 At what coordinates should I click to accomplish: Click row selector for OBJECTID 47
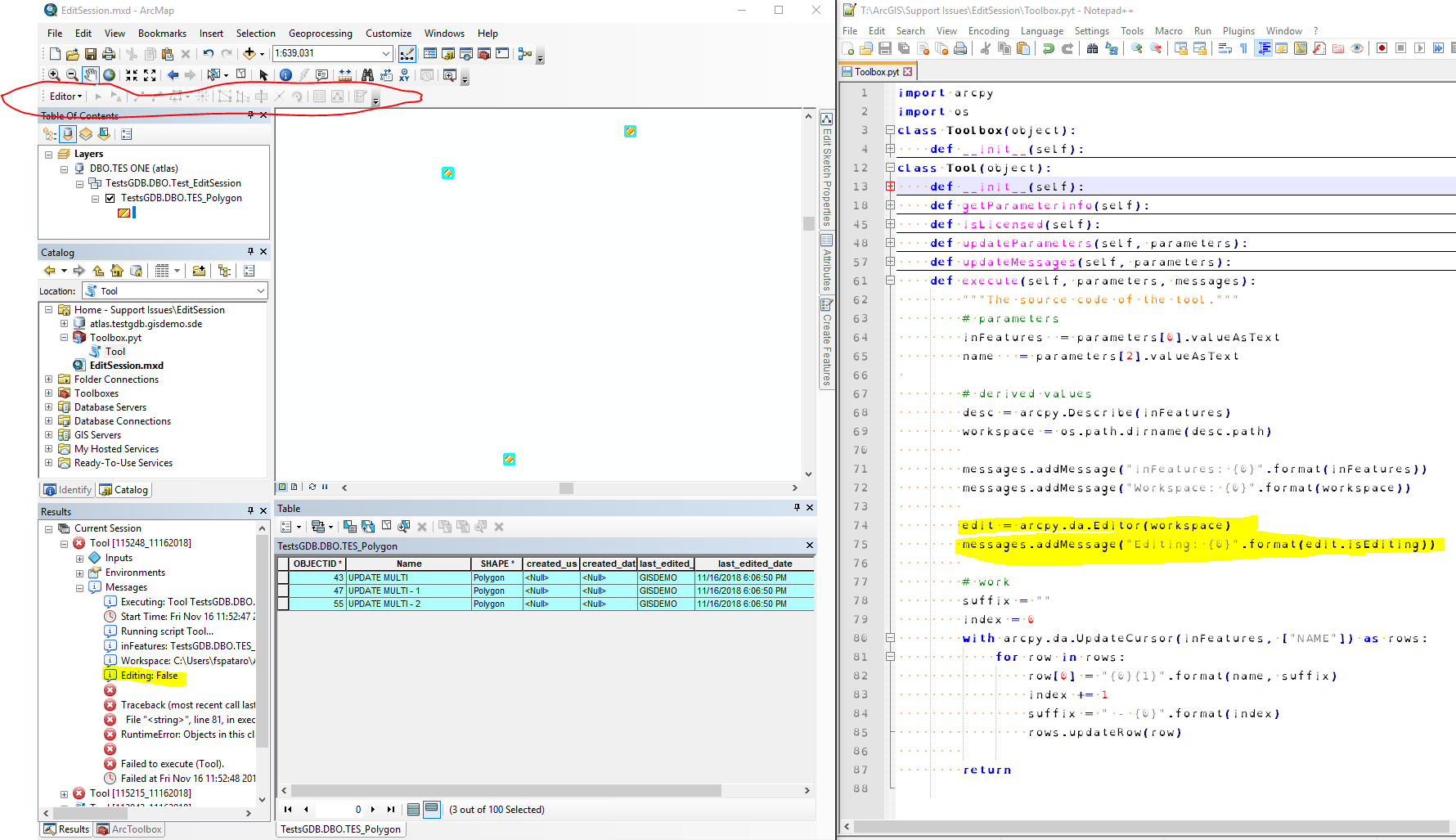pyautogui.click(x=283, y=591)
